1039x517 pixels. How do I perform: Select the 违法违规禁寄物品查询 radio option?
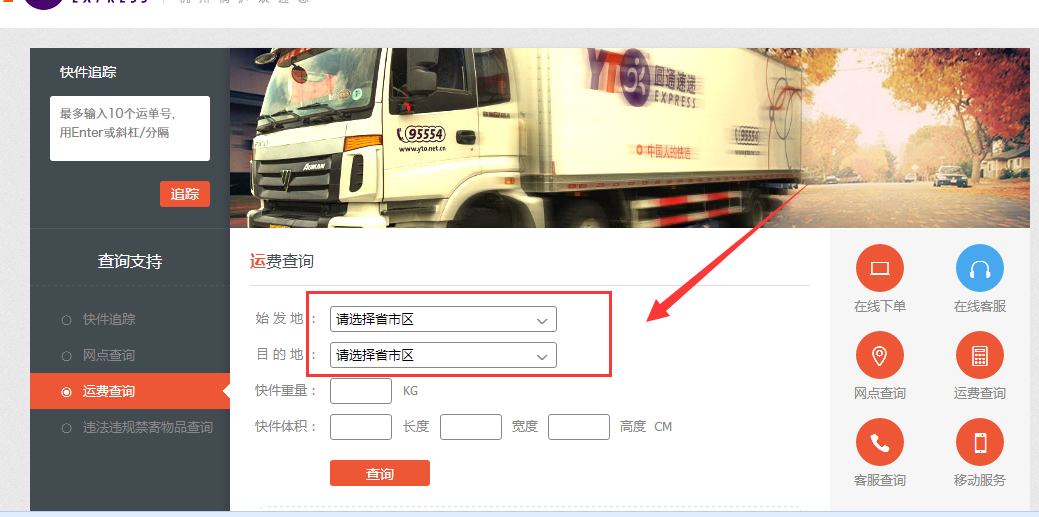[66, 428]
